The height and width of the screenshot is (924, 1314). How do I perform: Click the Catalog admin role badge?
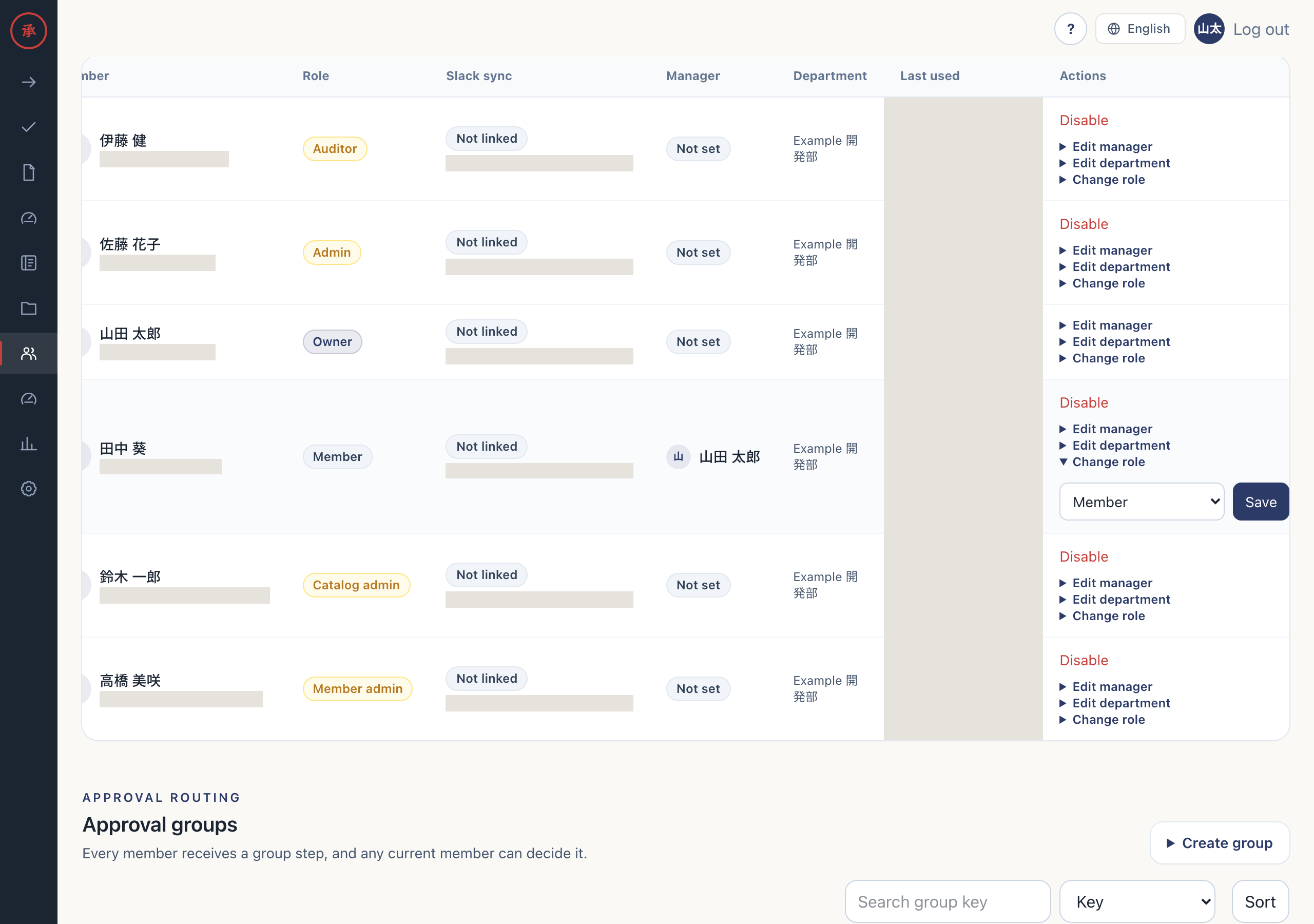coord(356,585)
